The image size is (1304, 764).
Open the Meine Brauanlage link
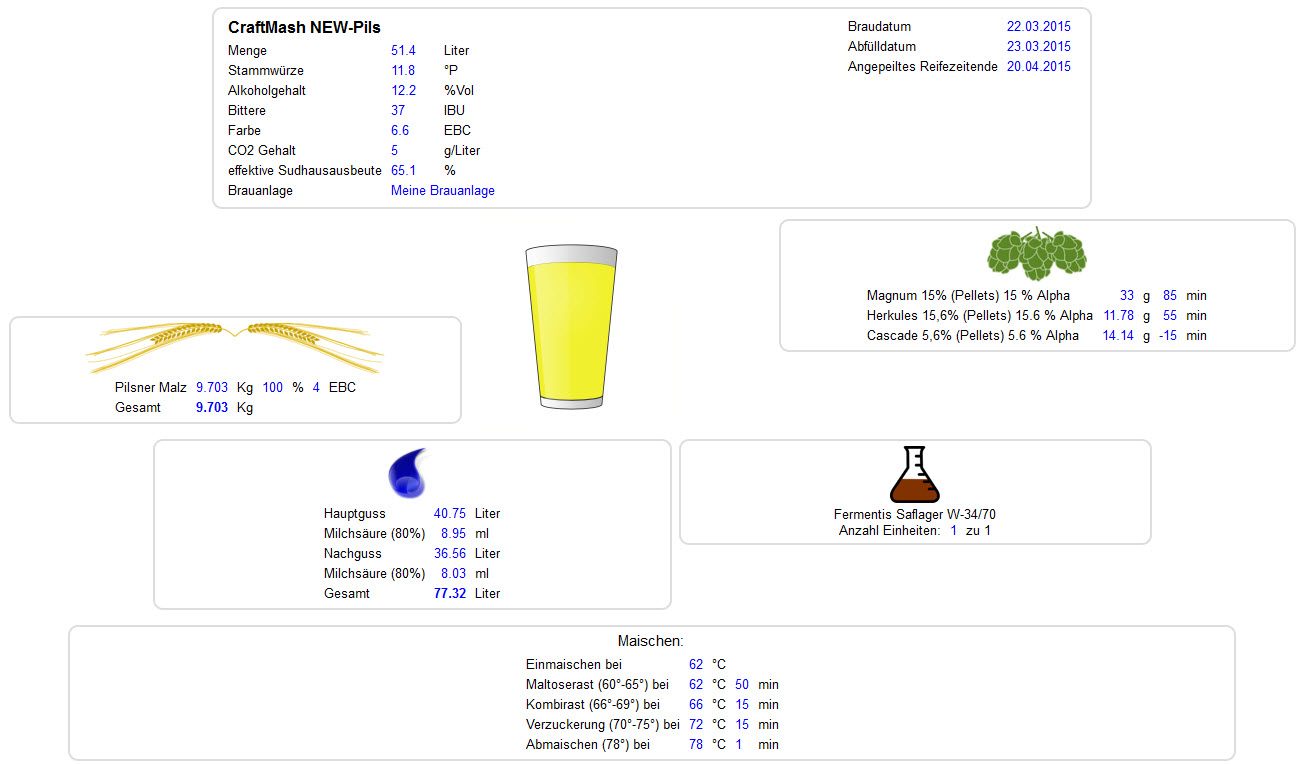click(x=442, y=191)
